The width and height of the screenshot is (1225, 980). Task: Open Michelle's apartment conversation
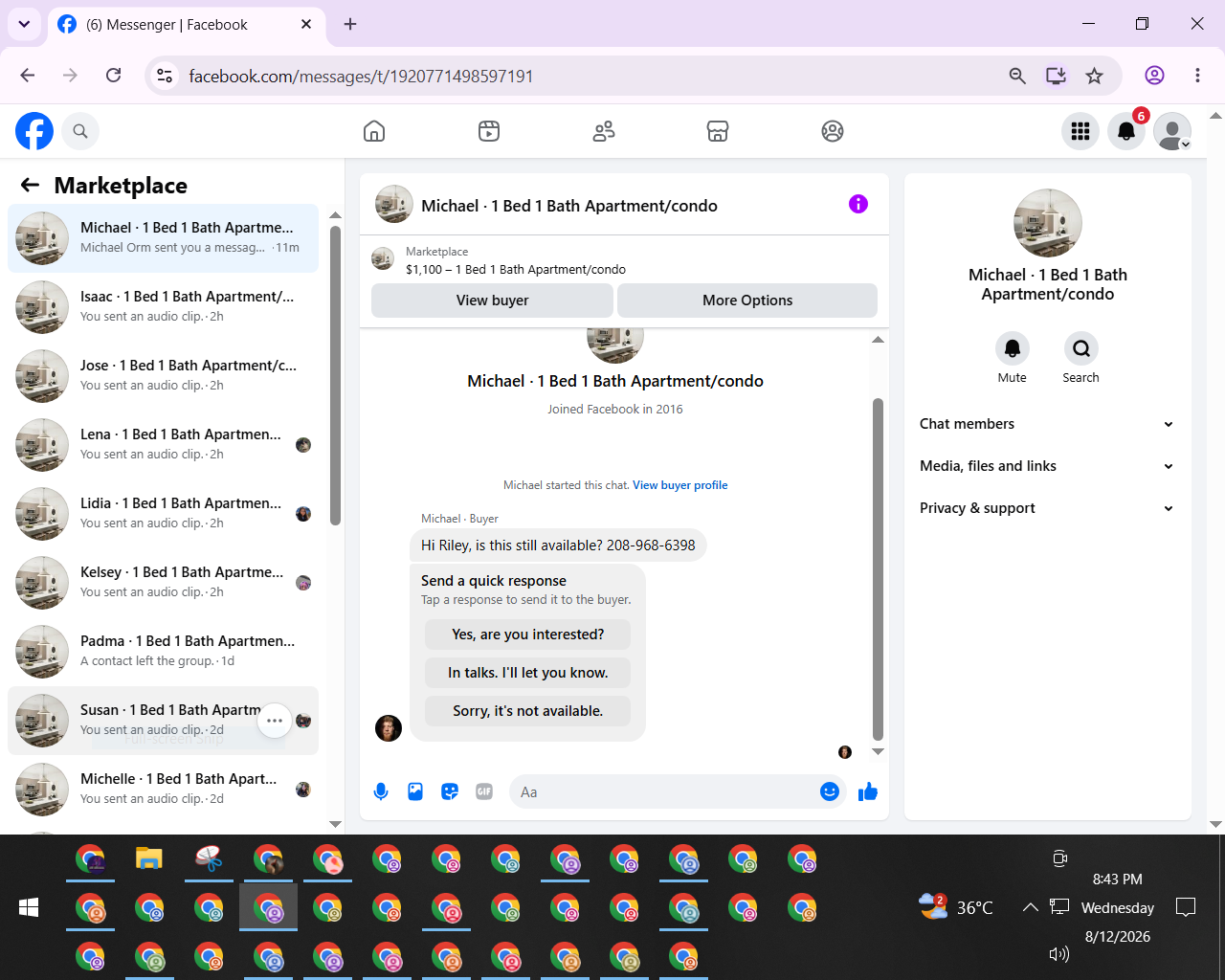tap(163, 790)
